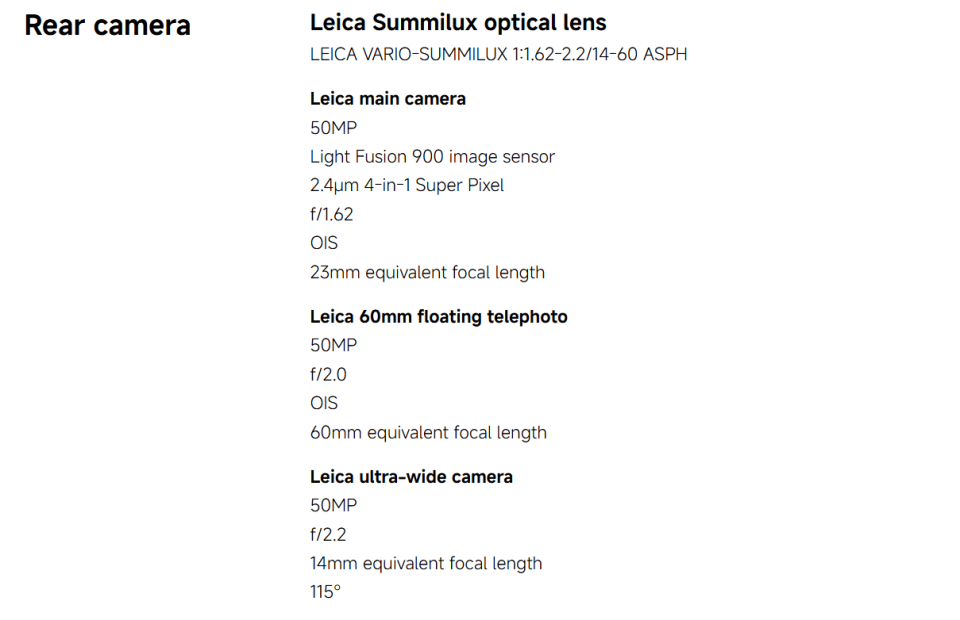Select the 2.4μm 4-in-1 Super Pixel text
960x620 pixels.
pos(407,185)
